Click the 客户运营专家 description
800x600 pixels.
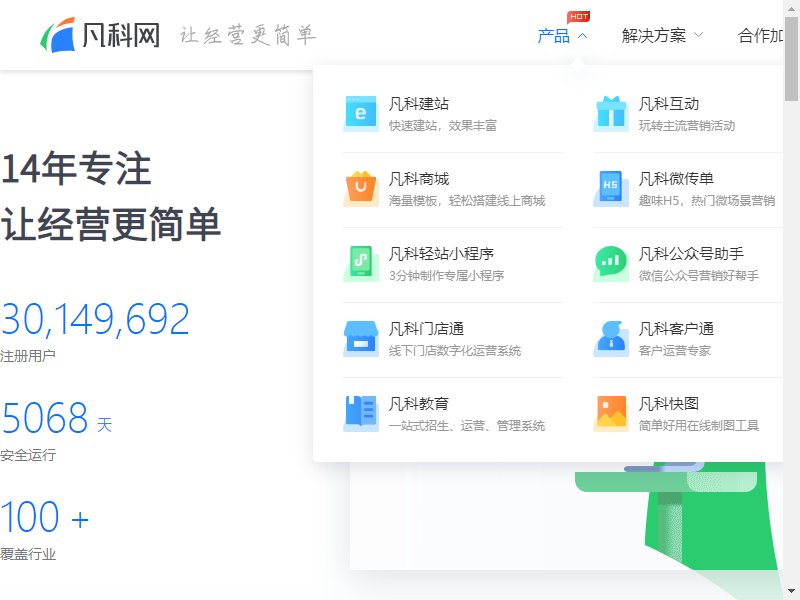pos(675,351)
